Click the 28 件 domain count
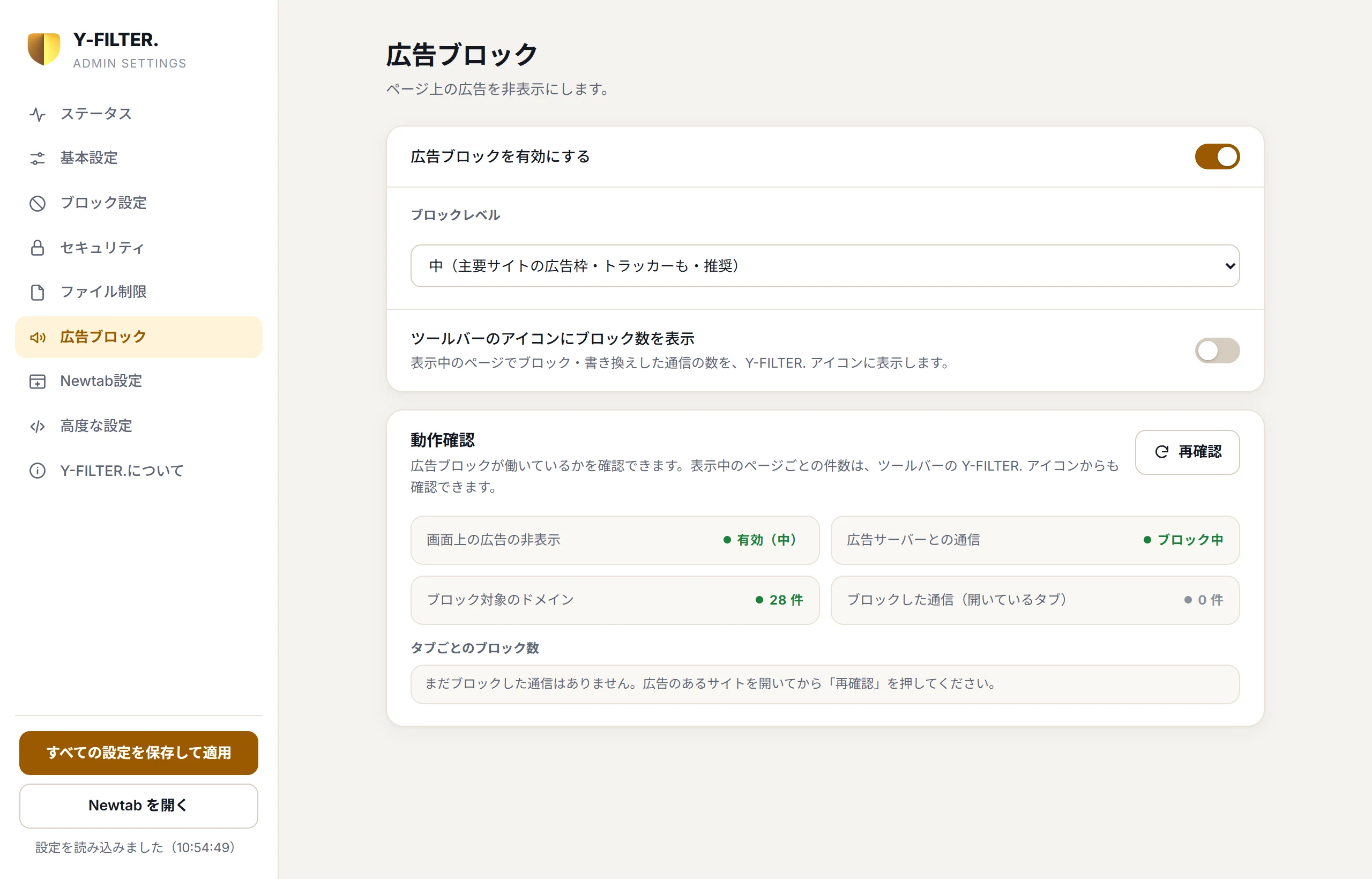The image size is (1372, 879). [x=786, y=600]
